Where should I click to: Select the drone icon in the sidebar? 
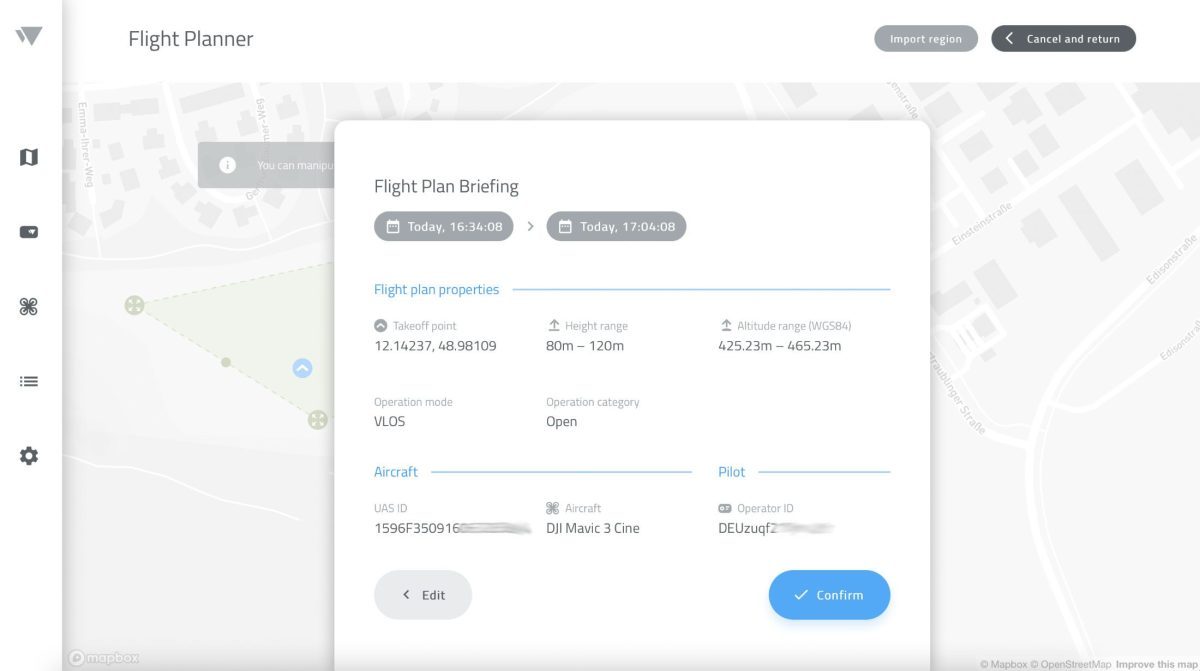[28, 306]
